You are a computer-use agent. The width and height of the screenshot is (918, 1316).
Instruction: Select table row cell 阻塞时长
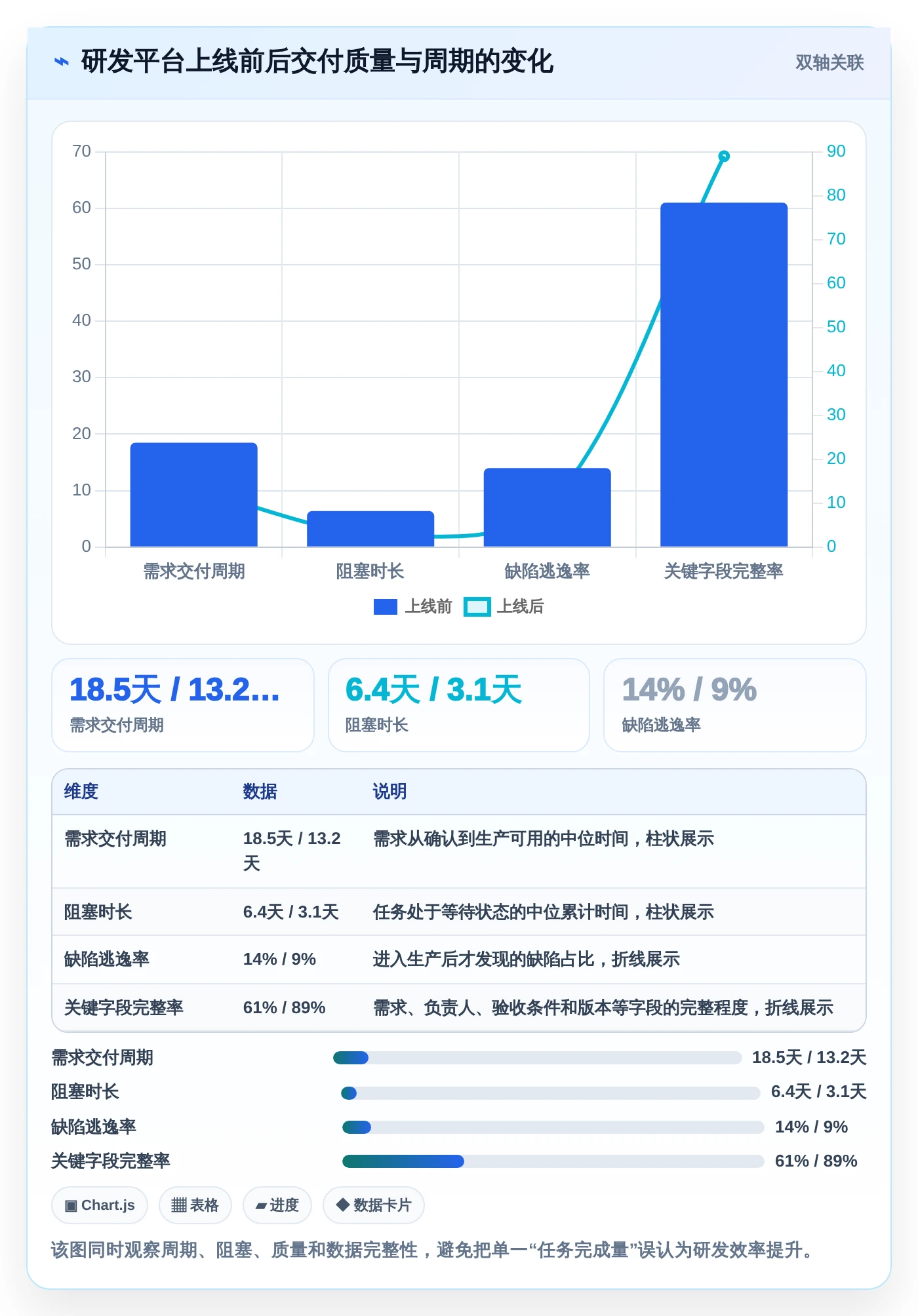click(98, 912)
